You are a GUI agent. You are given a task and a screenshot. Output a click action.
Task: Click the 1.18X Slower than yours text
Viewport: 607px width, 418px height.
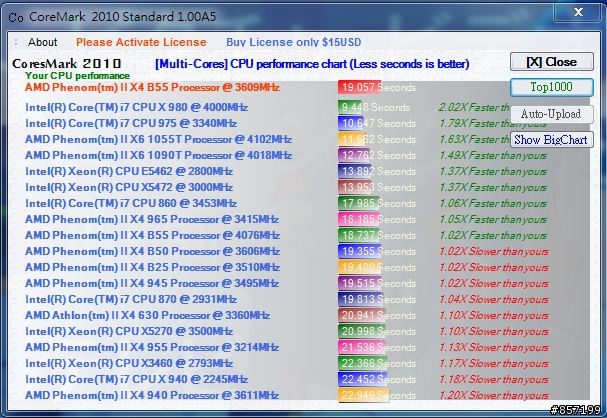494,380
